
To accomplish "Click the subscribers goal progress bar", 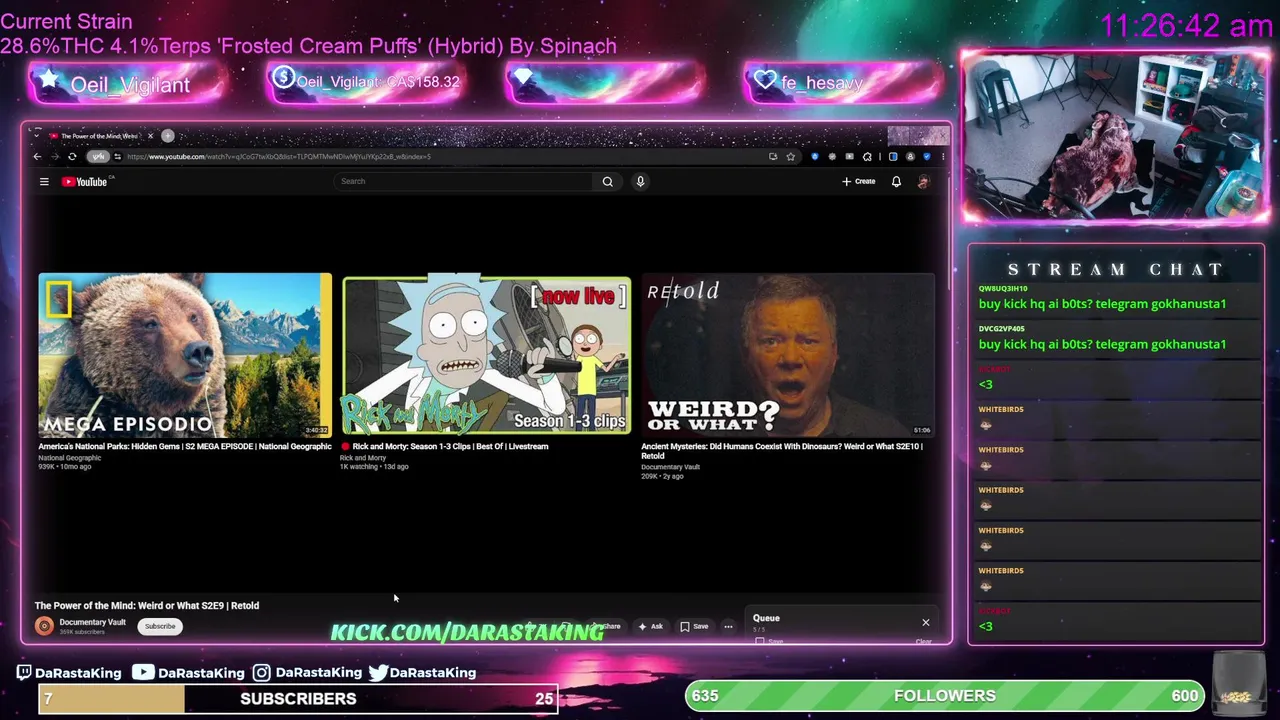I will pyautogui.click(x=298, y=699).
